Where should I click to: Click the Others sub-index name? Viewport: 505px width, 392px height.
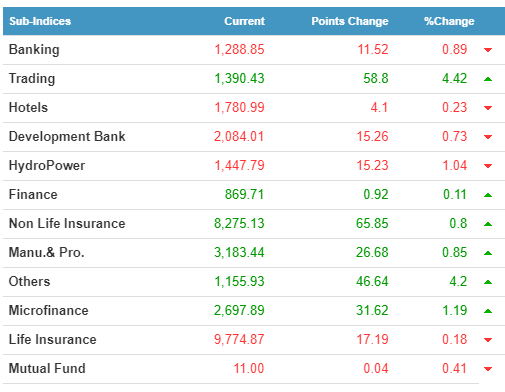click(x=29, y=281)
